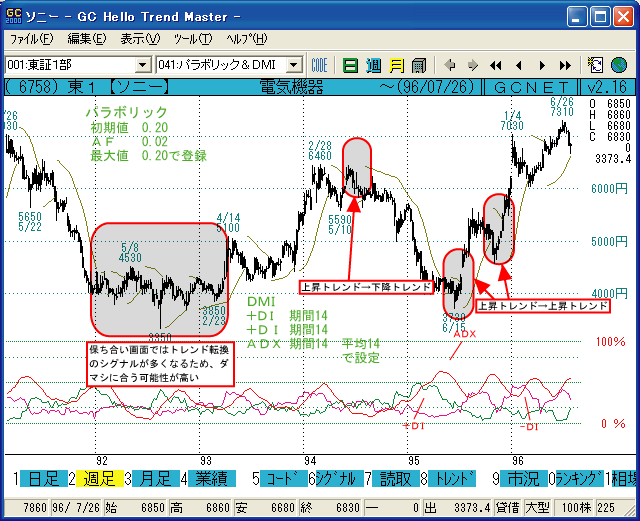Click the building icon in toolbar

pyautogui.click(x=419, y=65)
